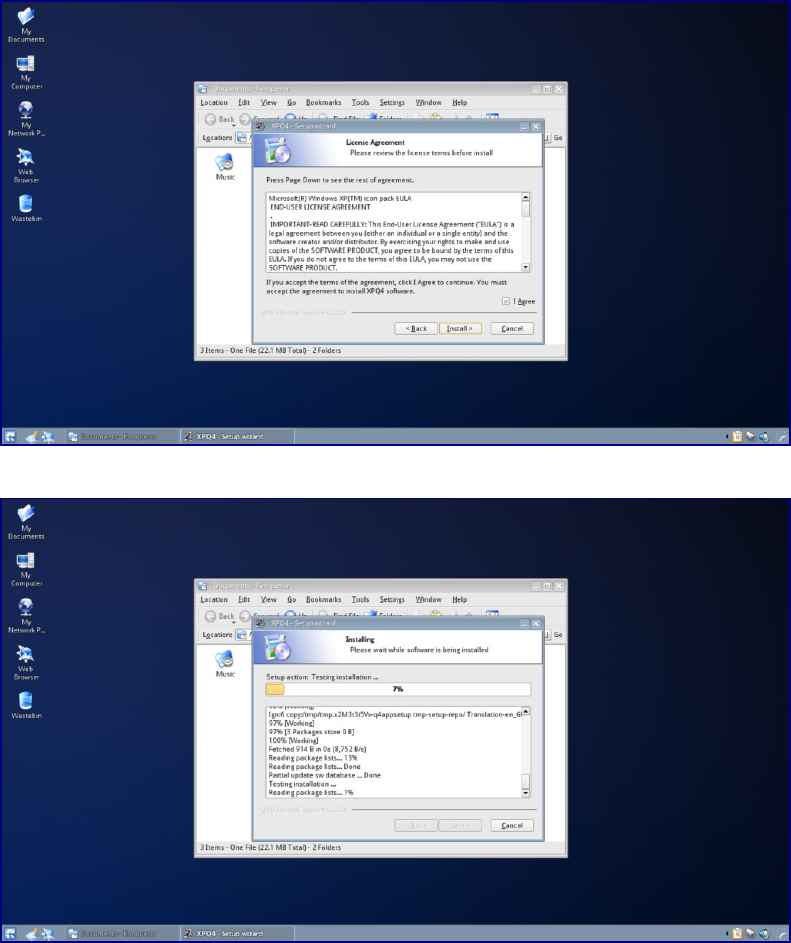Open Tools menu in Konqueror behind Installing dialog
791x943 pixels.
(x=360, y=600)
